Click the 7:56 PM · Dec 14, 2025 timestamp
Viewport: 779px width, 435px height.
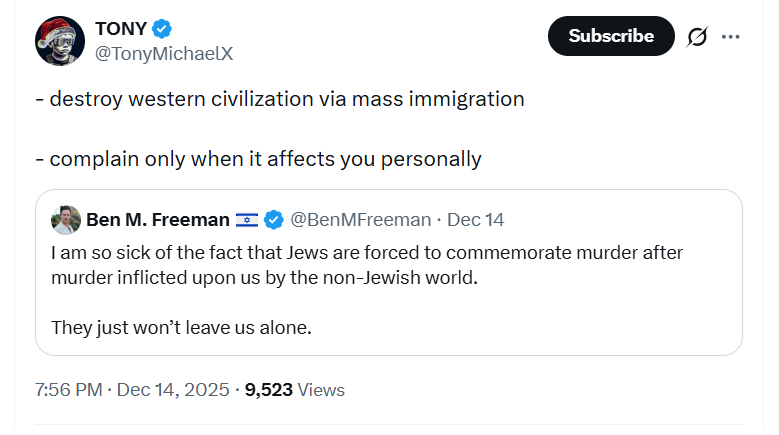(131, 389)
